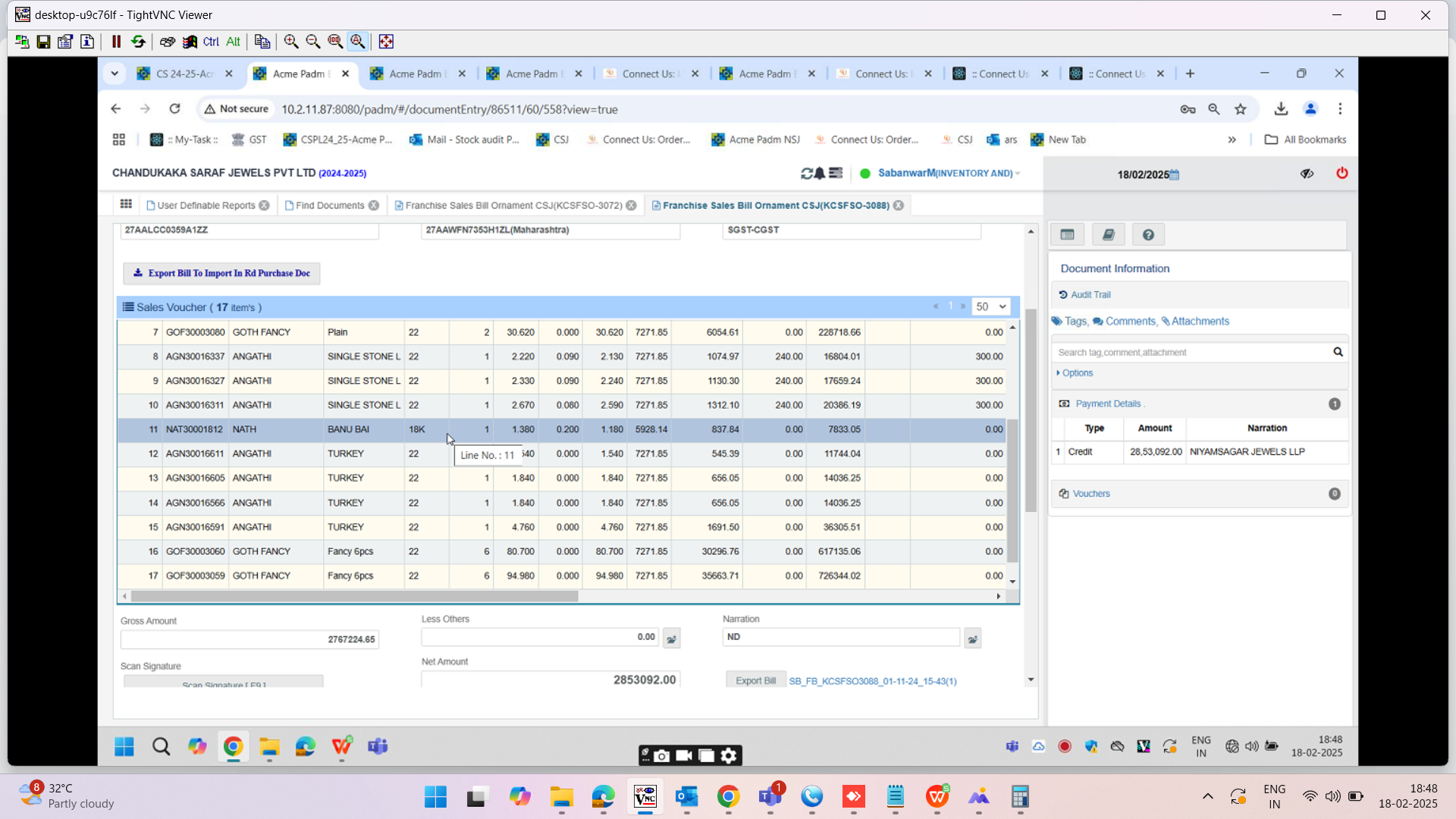The height and width of the screenshot is (819, 1456).
Task: Open Chrome three-dot menu
Action: pyautogui.click(x=1340, y=109)
